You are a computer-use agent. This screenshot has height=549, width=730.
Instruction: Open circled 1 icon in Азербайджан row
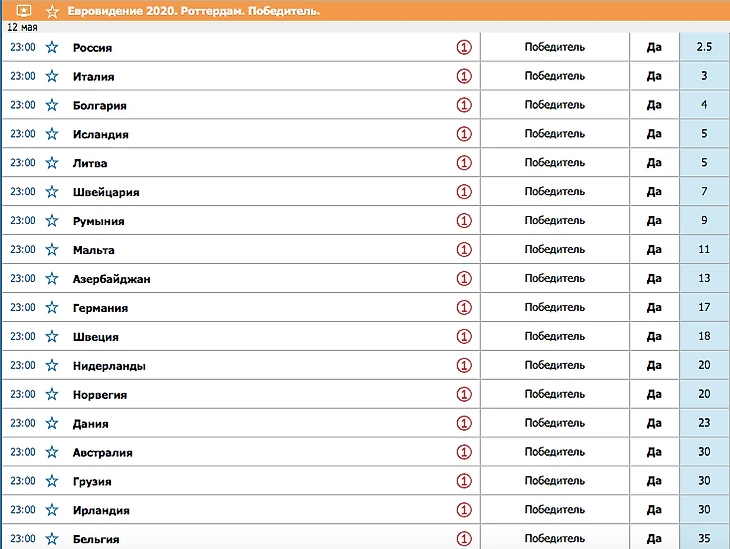tap(464, 278)
